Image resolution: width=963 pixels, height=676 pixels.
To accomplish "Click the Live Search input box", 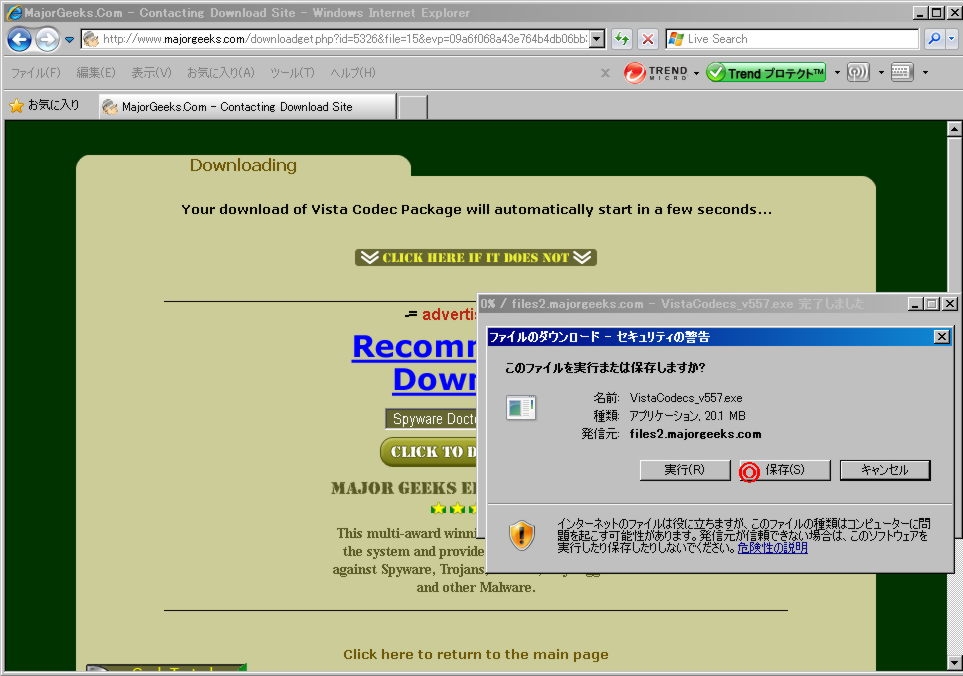I will [x=792, y=39].
